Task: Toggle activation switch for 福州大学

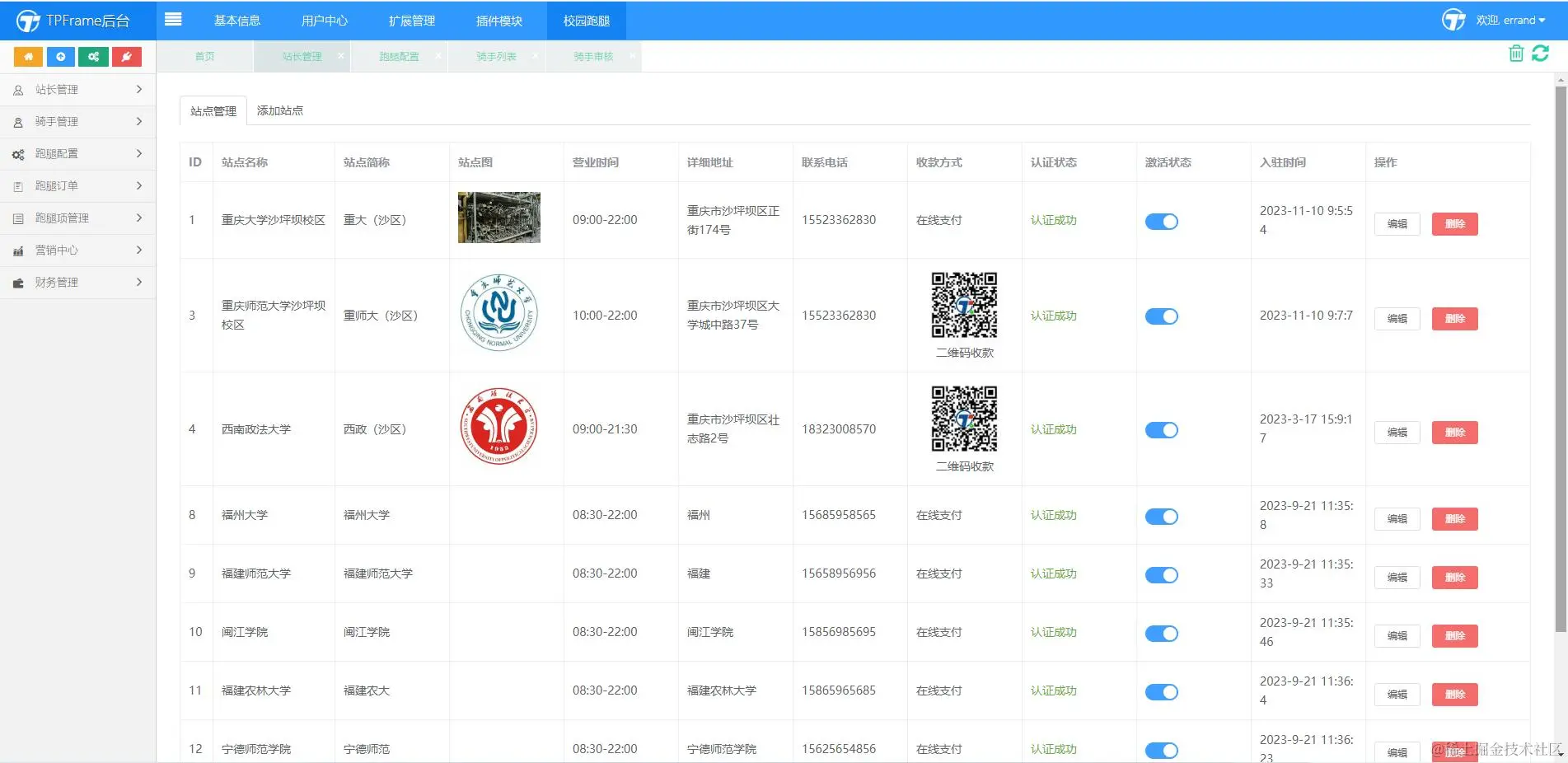Action: (1162, 517)
